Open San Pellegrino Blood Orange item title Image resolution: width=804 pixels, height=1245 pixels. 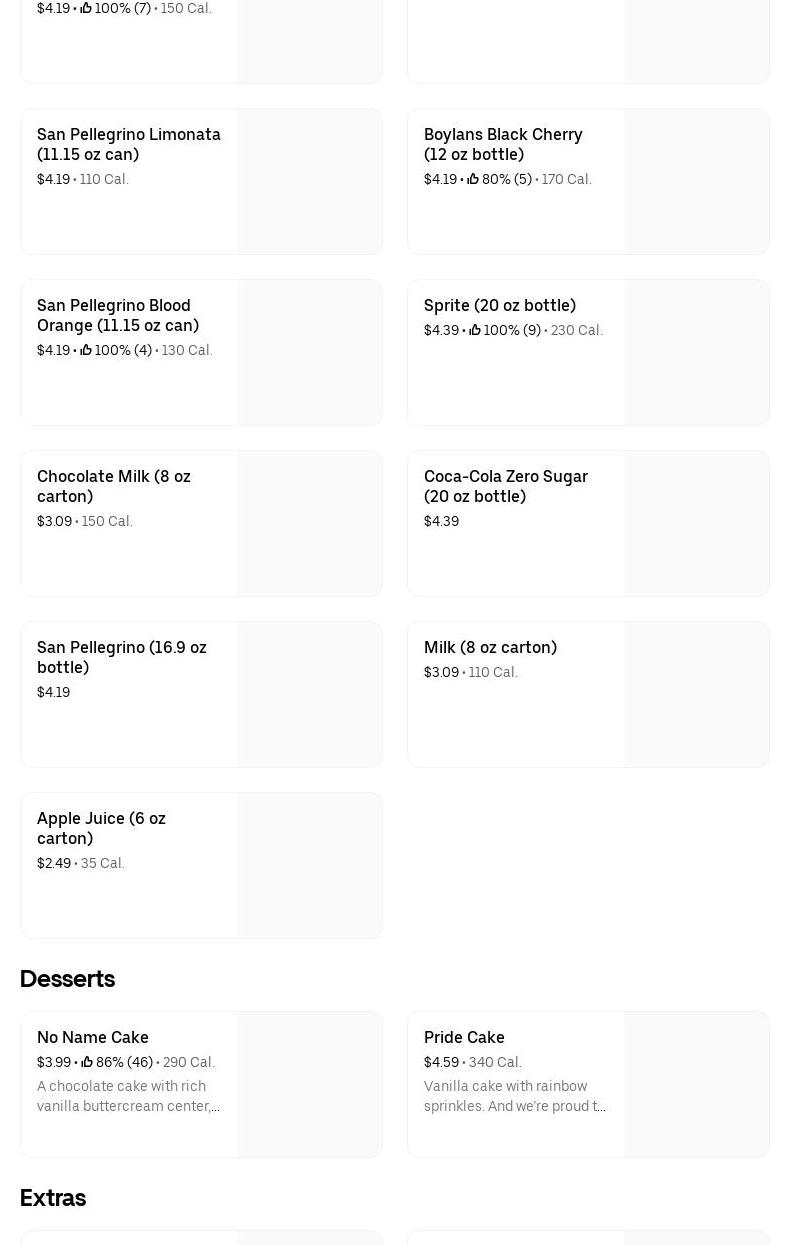[x=118, y=315]
